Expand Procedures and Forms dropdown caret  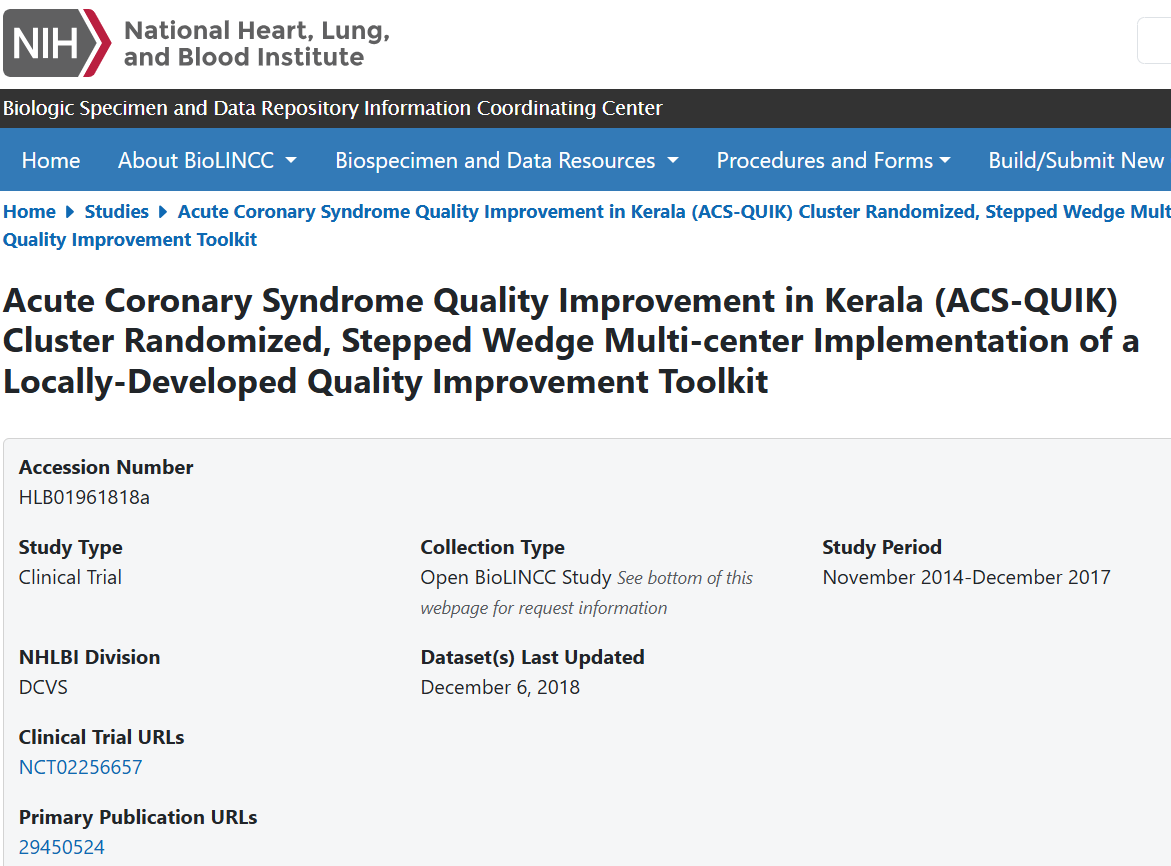(945, 160)
